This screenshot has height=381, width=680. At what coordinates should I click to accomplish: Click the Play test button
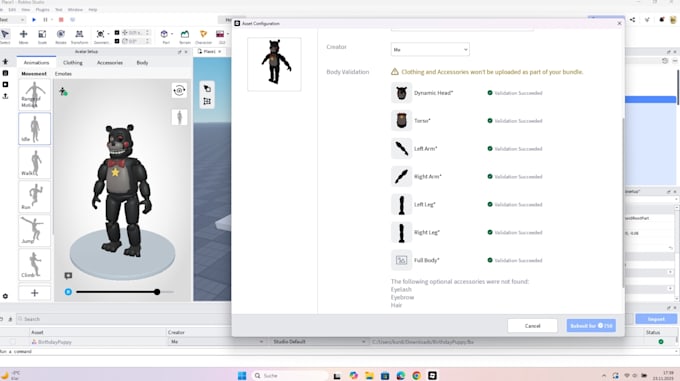pos(34,20)
